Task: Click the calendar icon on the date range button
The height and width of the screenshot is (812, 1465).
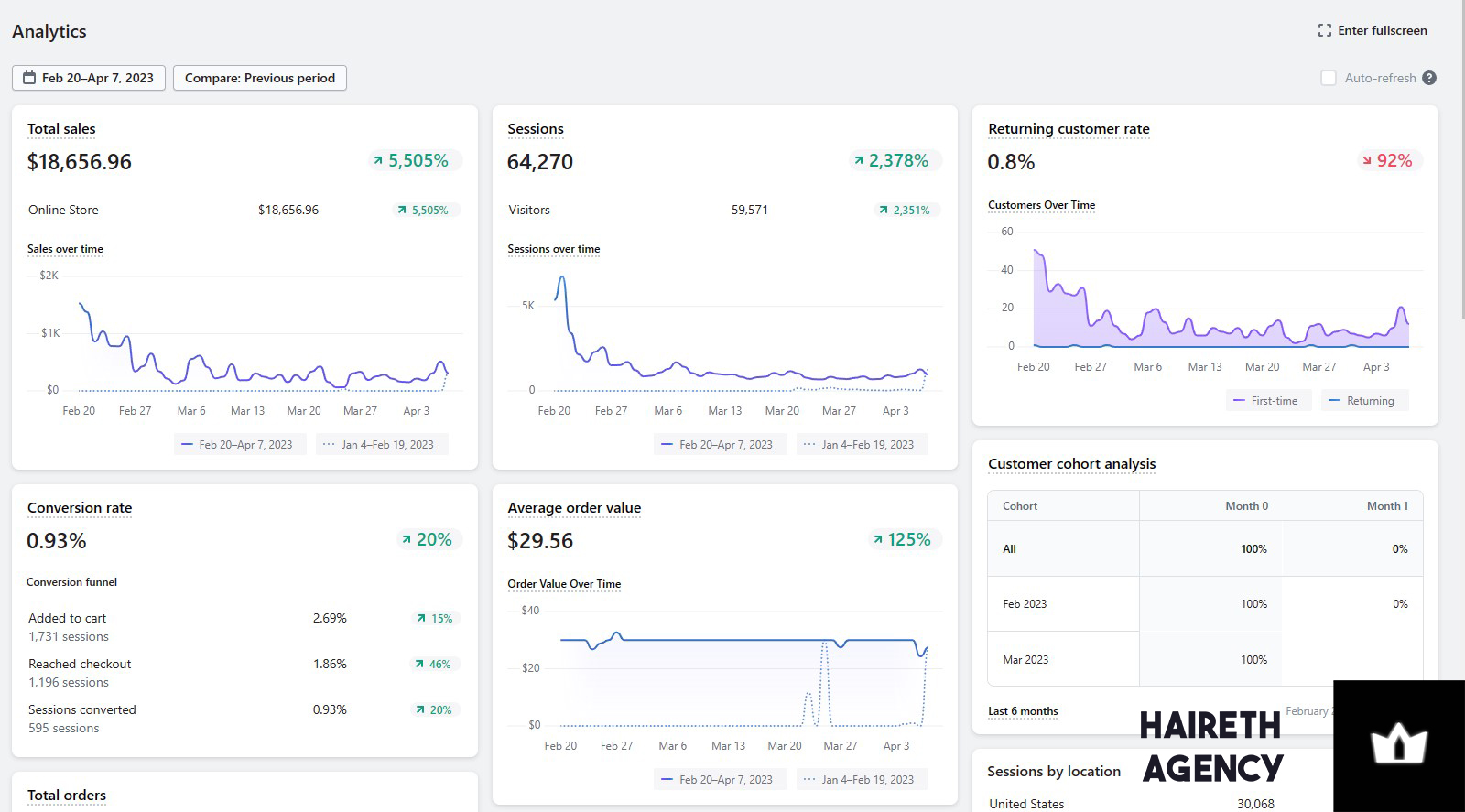Action: point(29,78)
